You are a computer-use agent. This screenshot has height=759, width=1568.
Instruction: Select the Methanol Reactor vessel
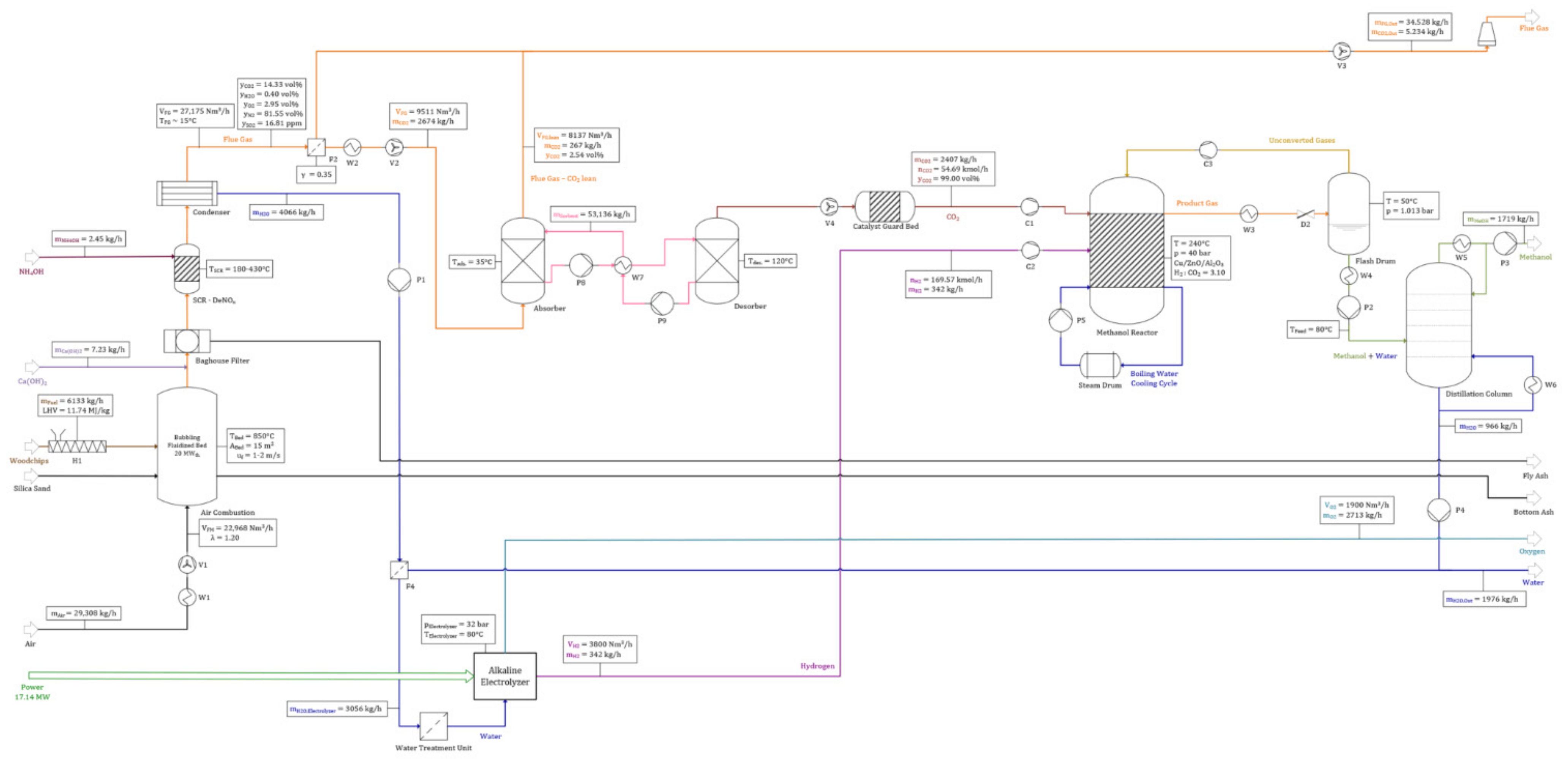[1126, 250]
